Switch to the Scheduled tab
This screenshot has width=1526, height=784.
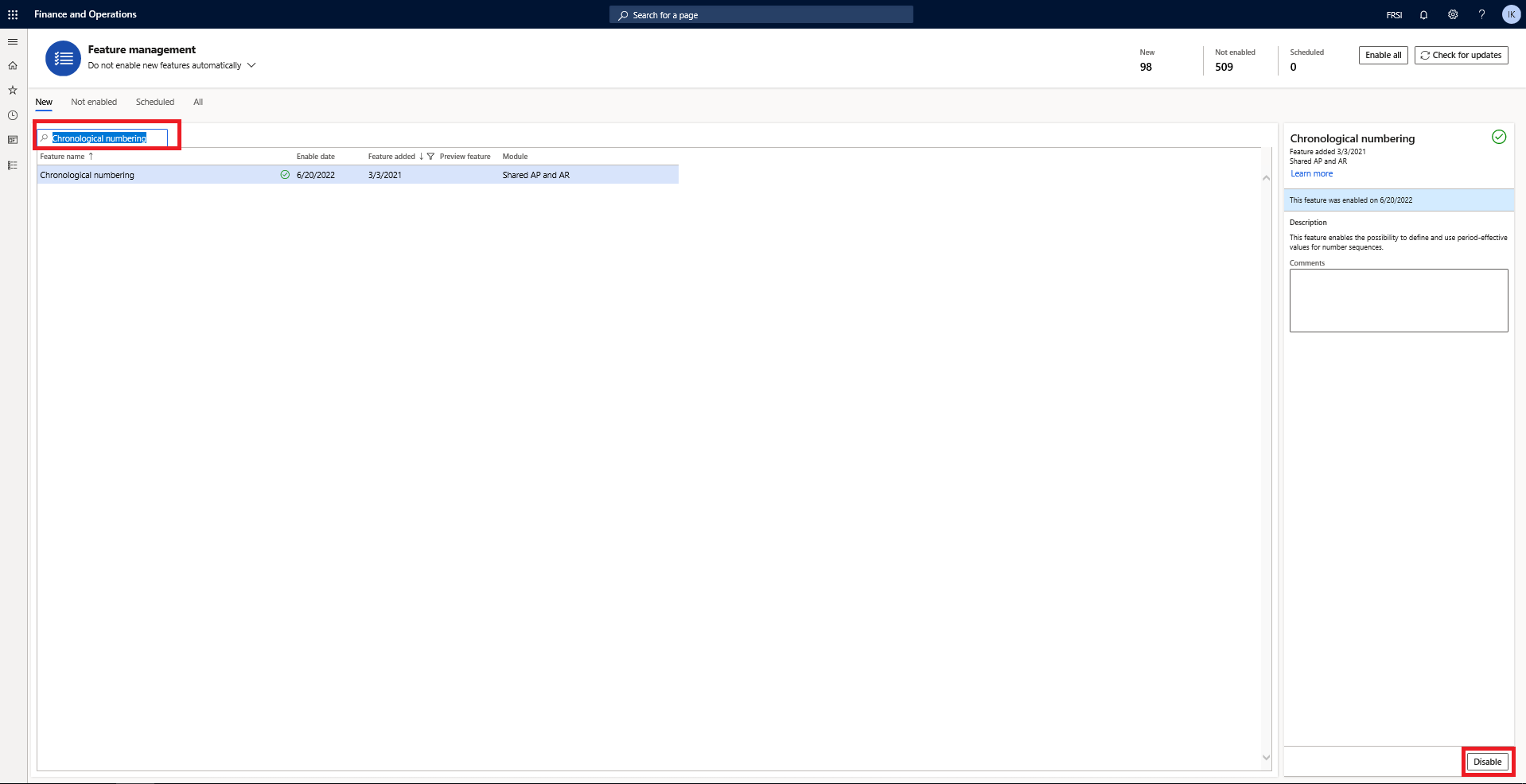[155, 102]
